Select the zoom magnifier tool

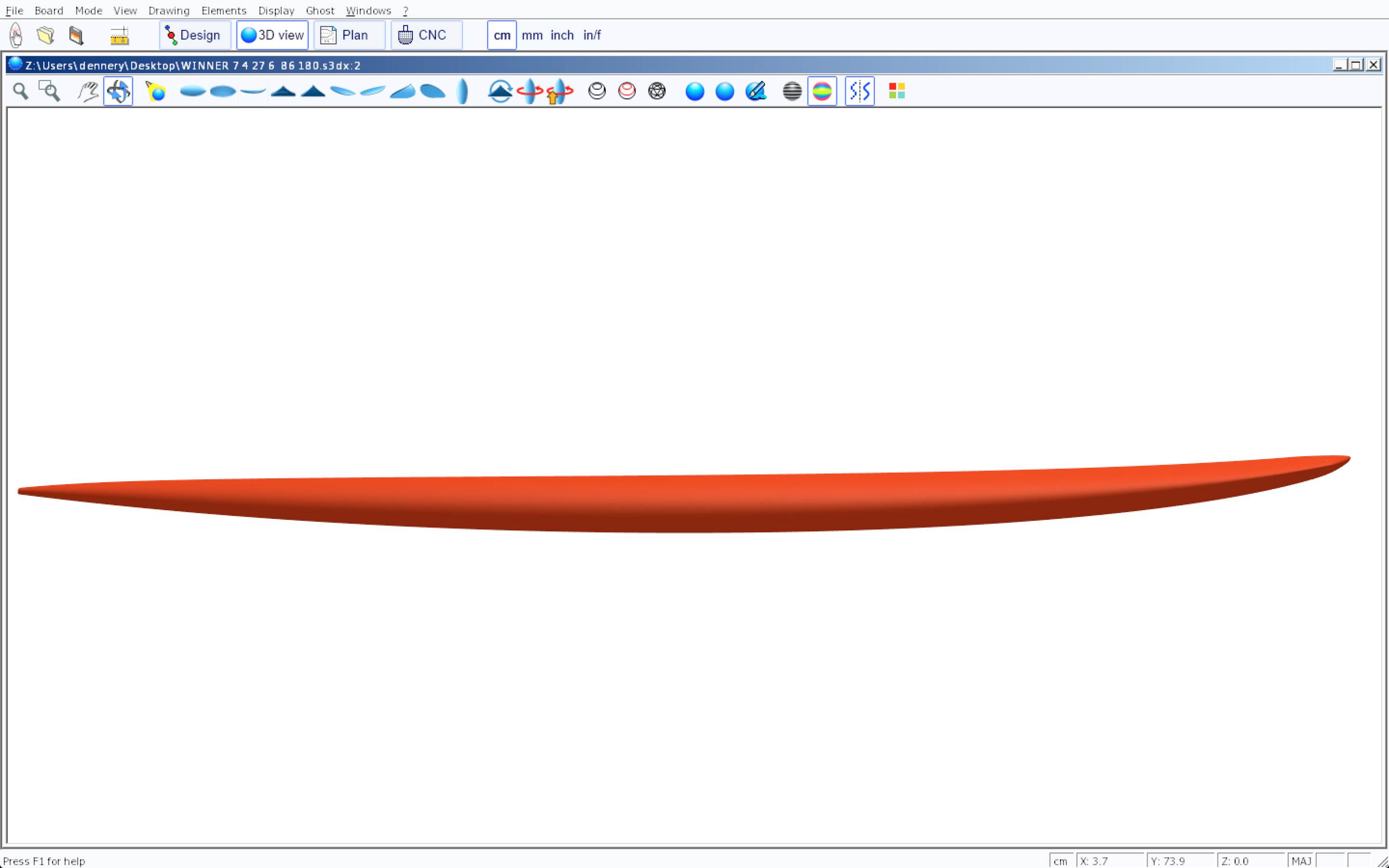click(x=21, y=91)
